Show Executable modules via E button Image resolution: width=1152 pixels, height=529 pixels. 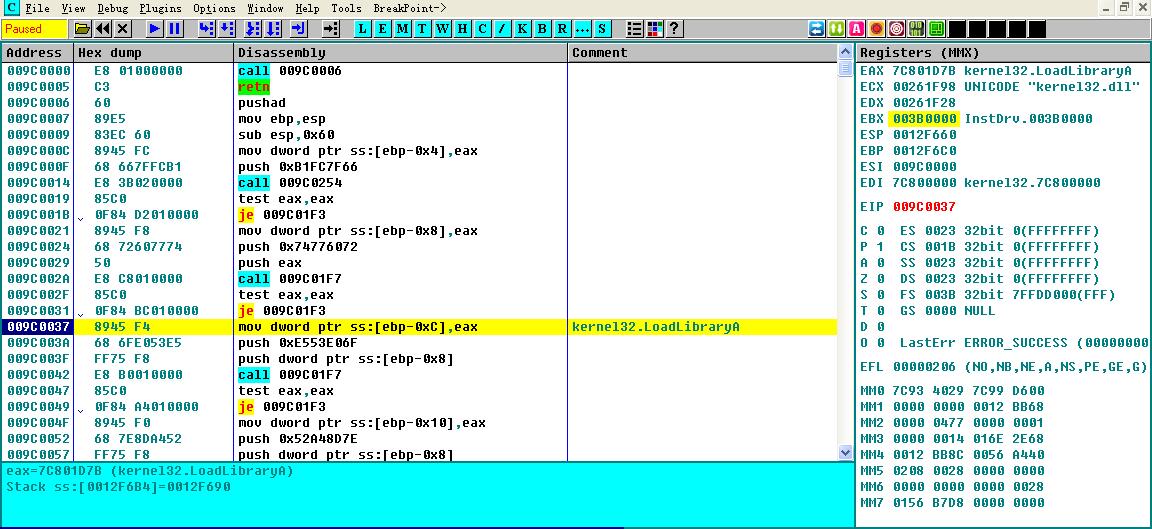383,29
